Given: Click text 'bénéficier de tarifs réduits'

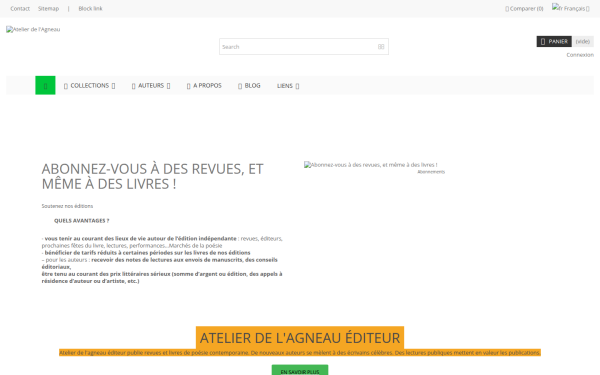Looking at the screenshot, I should [x=147, y=253].
